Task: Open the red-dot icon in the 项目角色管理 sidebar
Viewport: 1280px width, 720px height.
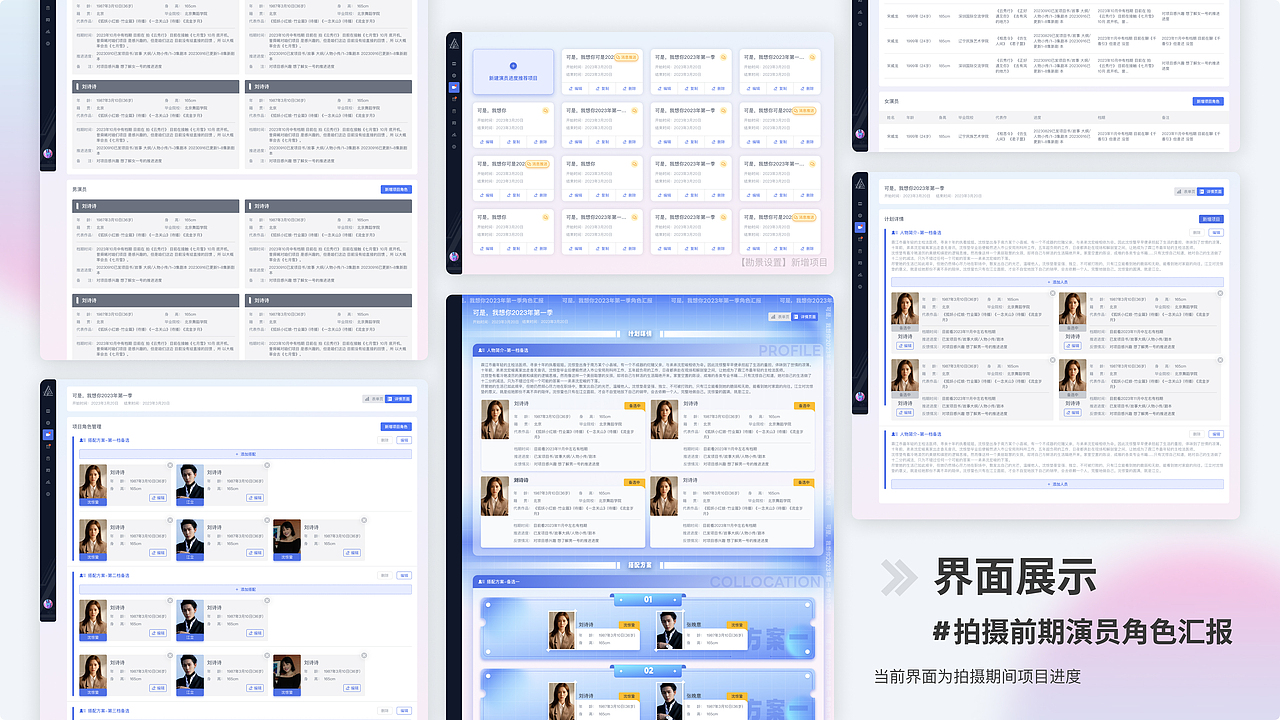Action: point(48,446)
